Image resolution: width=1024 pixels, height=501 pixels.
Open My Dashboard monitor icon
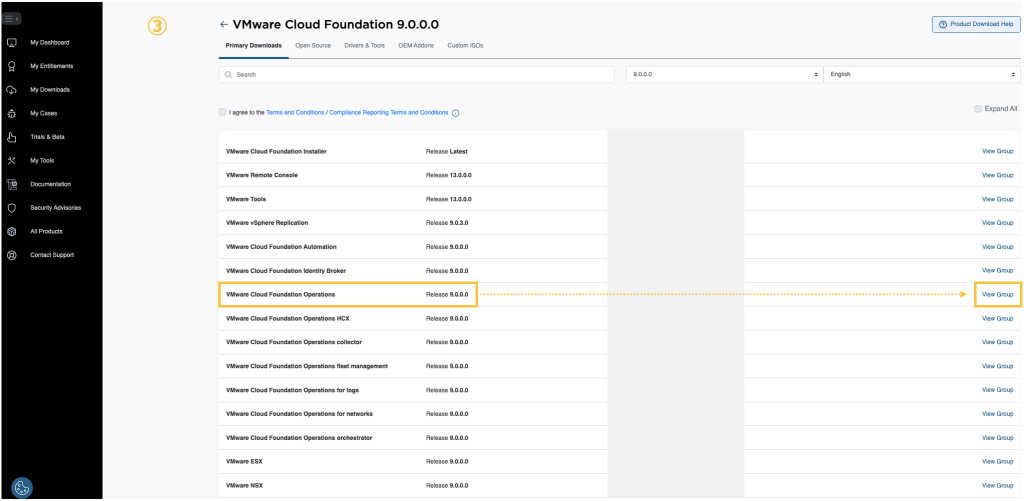tap(11, 42)
